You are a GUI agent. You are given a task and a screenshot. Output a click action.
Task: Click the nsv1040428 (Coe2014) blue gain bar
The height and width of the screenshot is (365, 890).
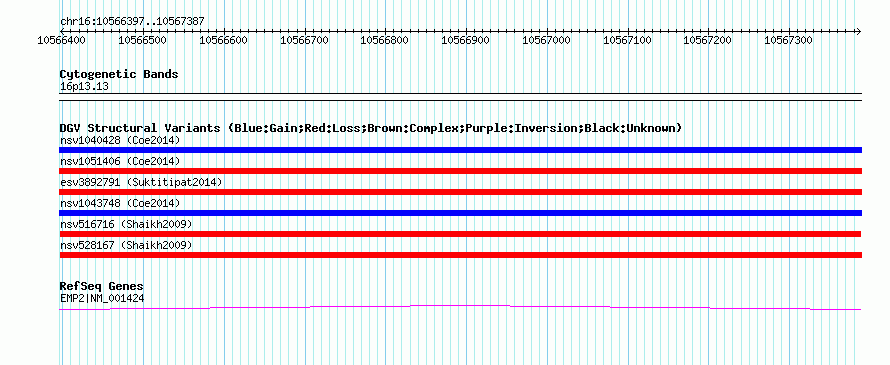460,150
